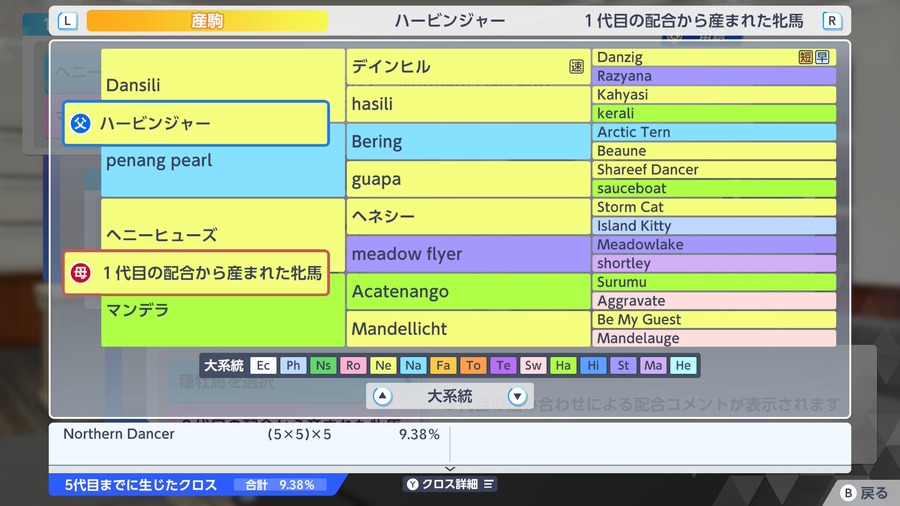
Task: Select the ハービンジャー header tab
Action: point(450,21)
